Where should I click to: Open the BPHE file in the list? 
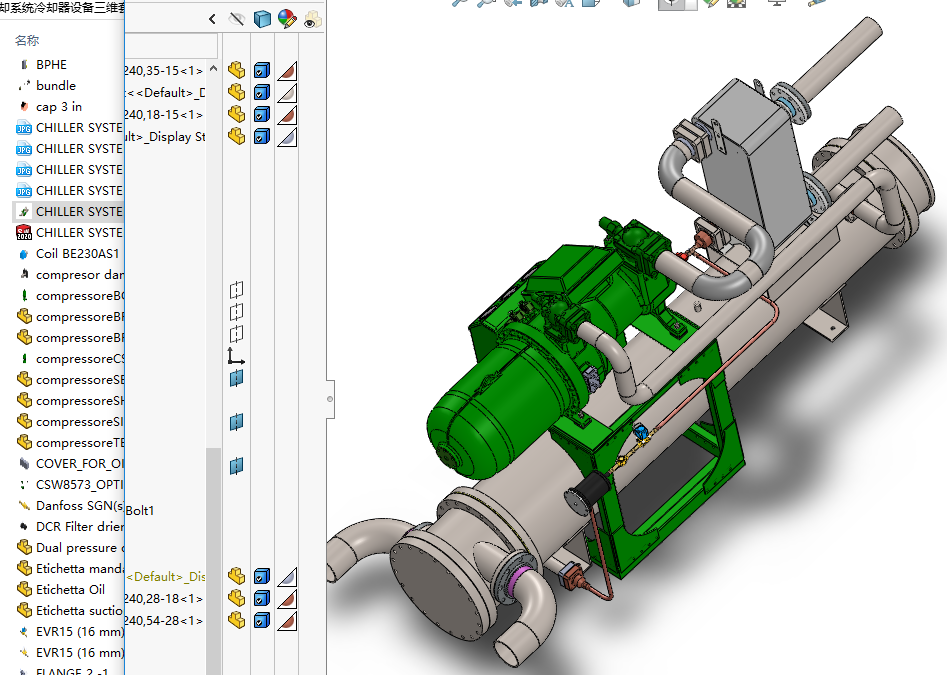pos(51,64)
